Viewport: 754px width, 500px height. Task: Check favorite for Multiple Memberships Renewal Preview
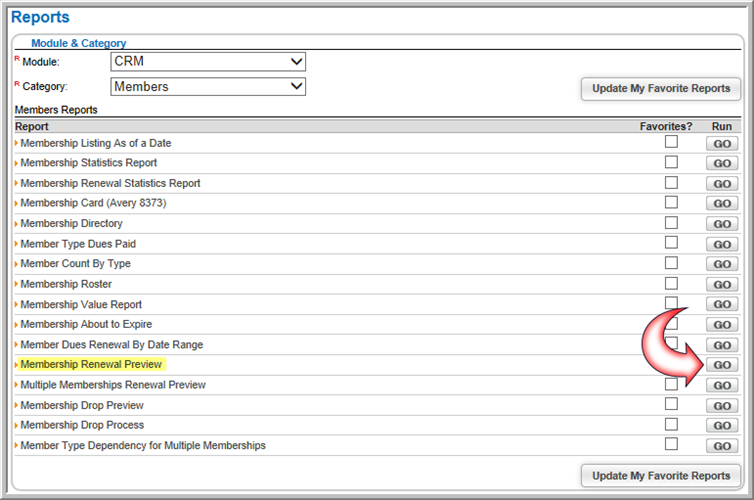pos(671,384)
